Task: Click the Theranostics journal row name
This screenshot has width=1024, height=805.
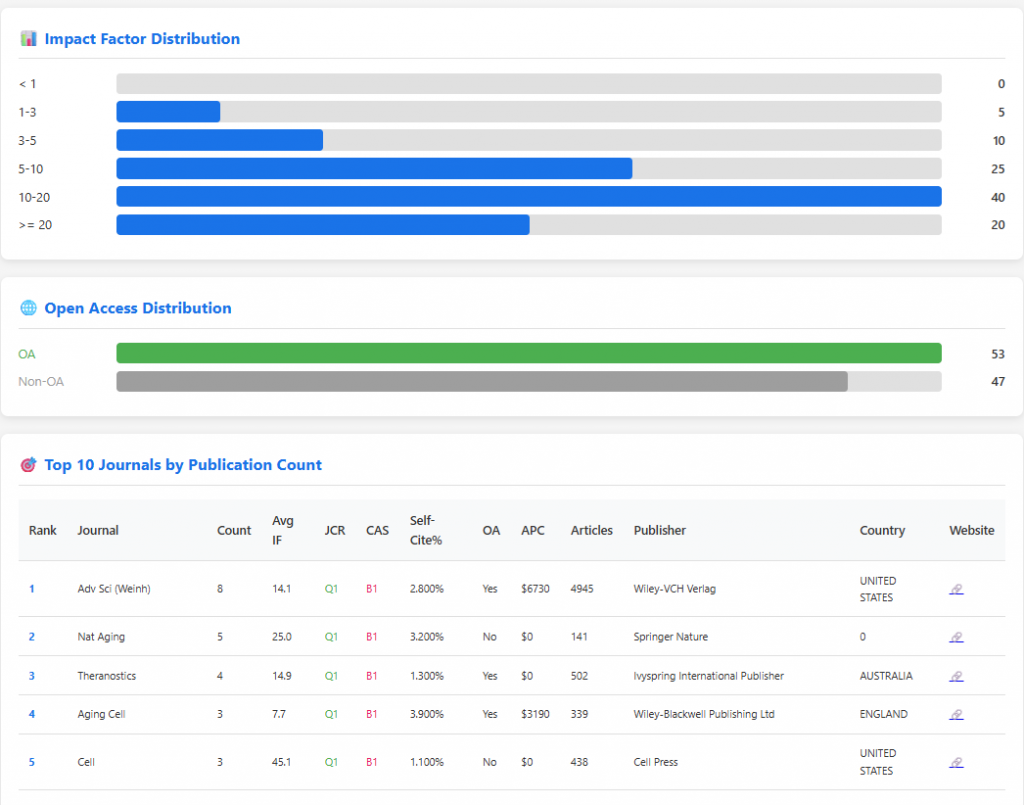Action: tap(106, 676)
